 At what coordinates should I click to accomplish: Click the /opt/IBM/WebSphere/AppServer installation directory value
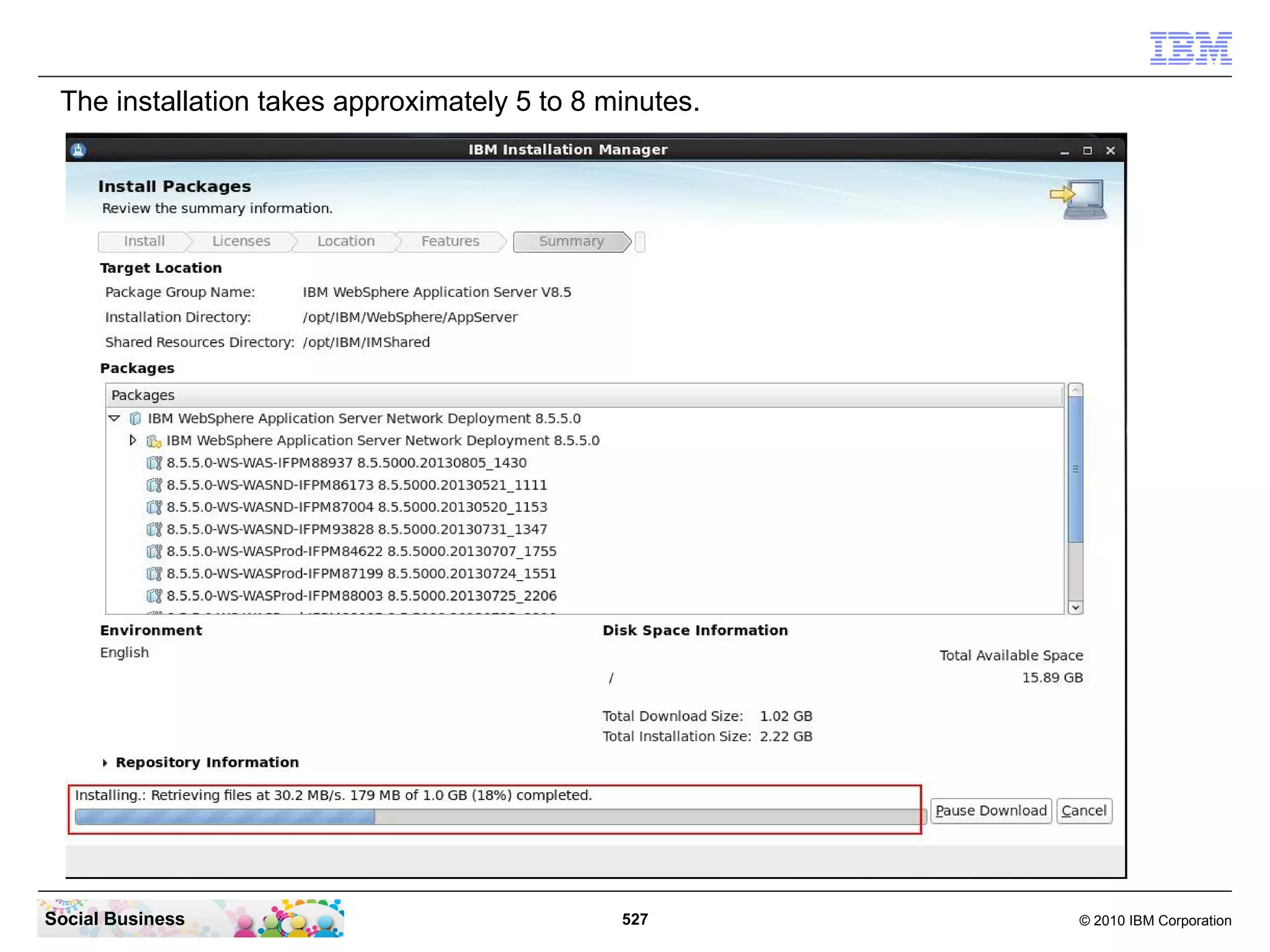410,317
